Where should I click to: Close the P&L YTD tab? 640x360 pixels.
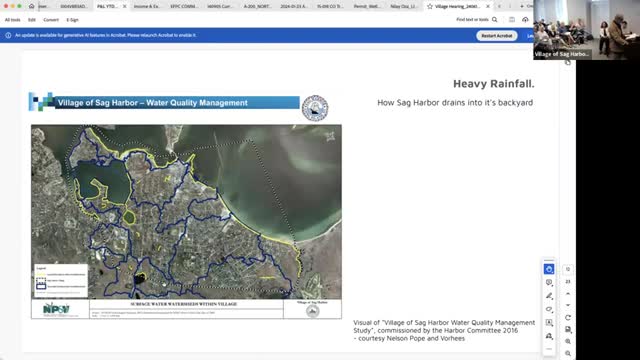click(x=124, y=6)
